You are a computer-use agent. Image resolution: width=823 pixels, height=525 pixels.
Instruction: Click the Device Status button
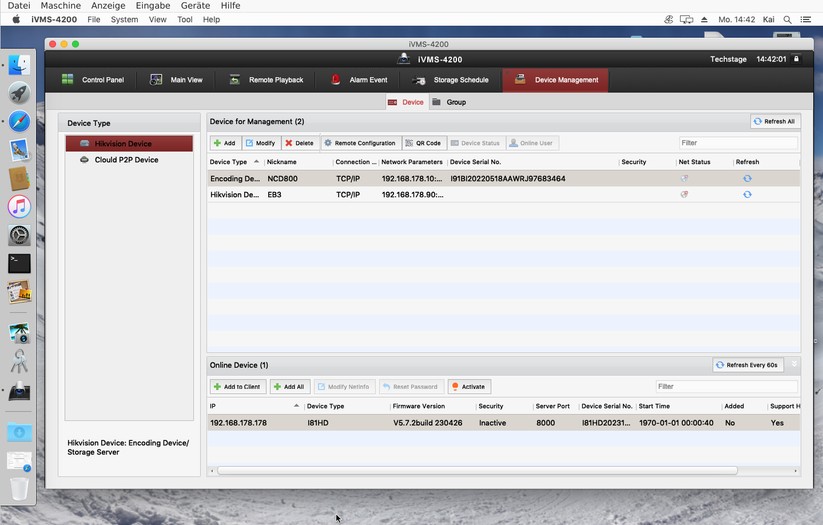click(476, 143)
